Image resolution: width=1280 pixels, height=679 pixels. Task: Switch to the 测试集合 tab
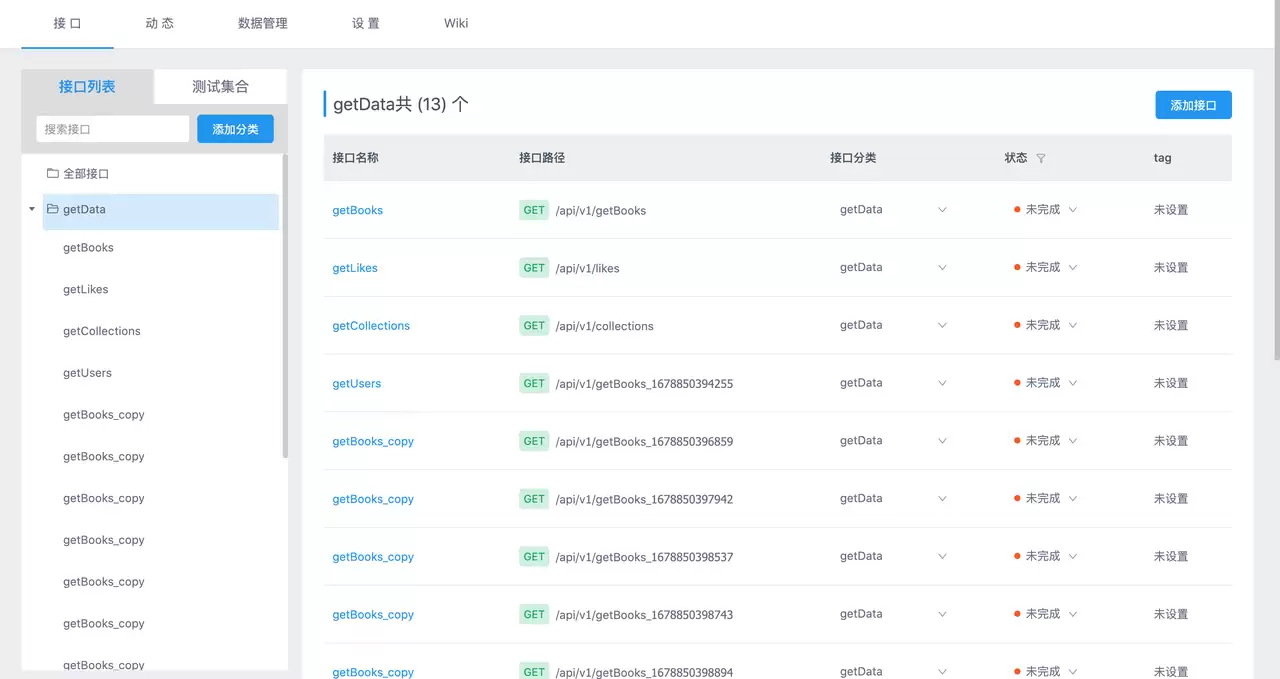(x=220, y=87)
